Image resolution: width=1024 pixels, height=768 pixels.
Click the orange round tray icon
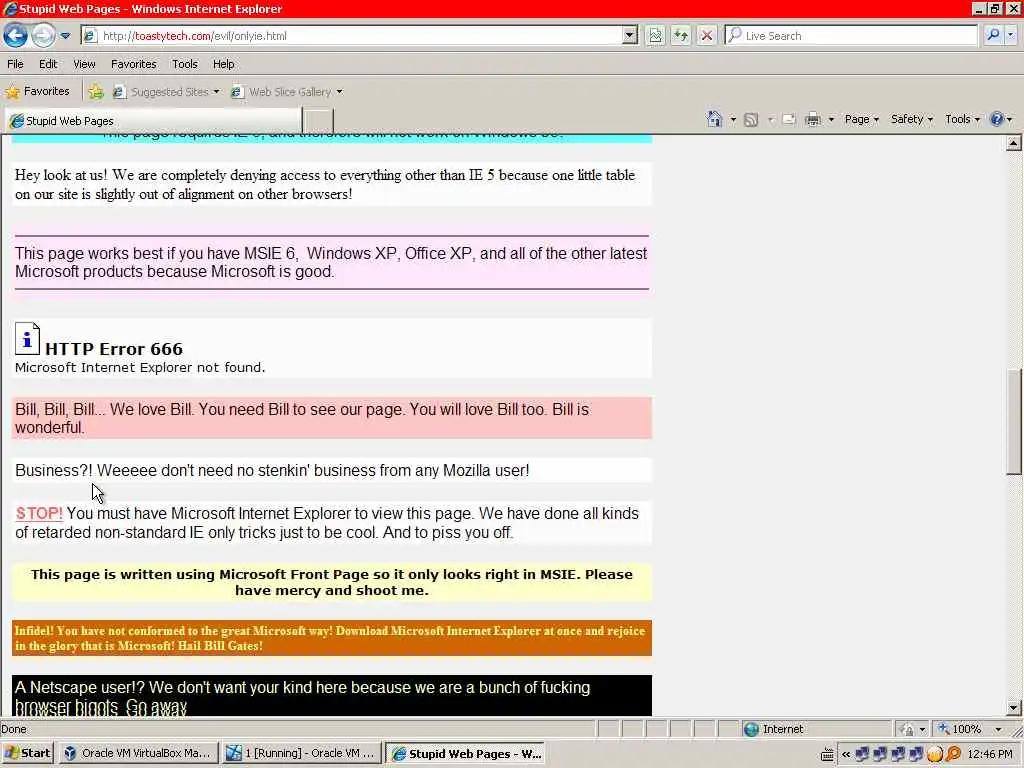point(935,754)
